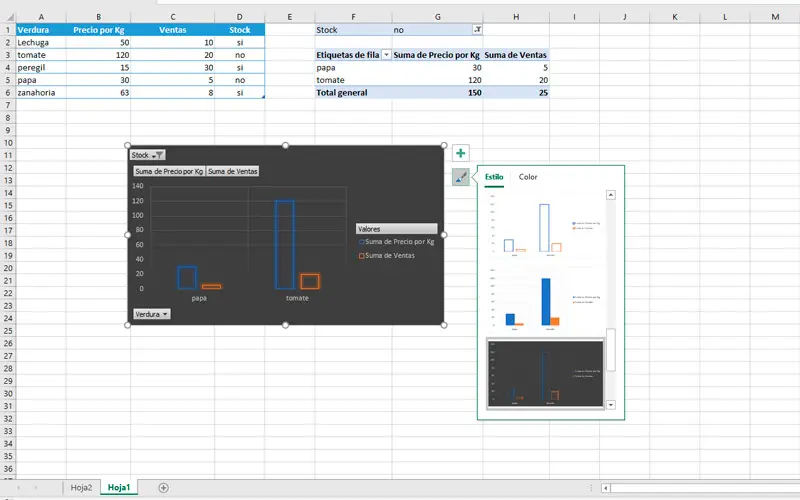Select column header E
This screenshot has width=800, height=500.
(289, 17)
